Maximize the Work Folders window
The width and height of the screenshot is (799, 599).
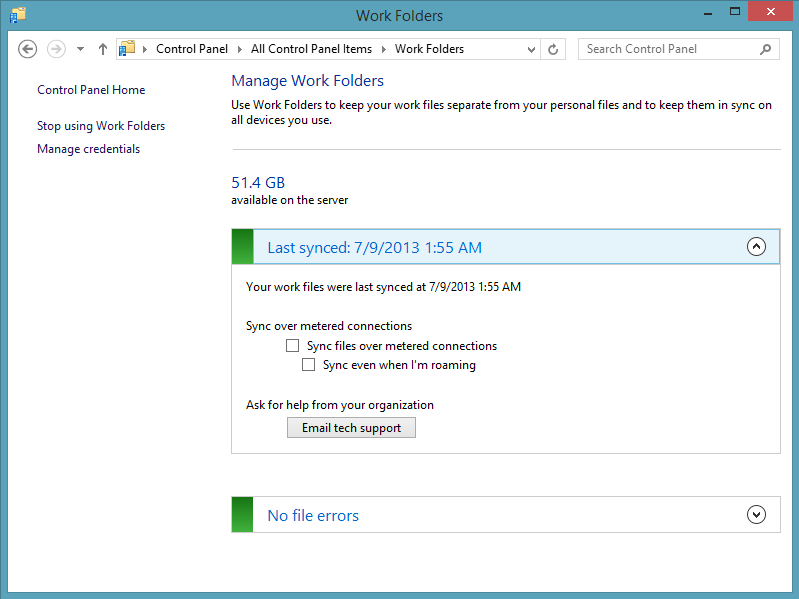click(735, 12)
